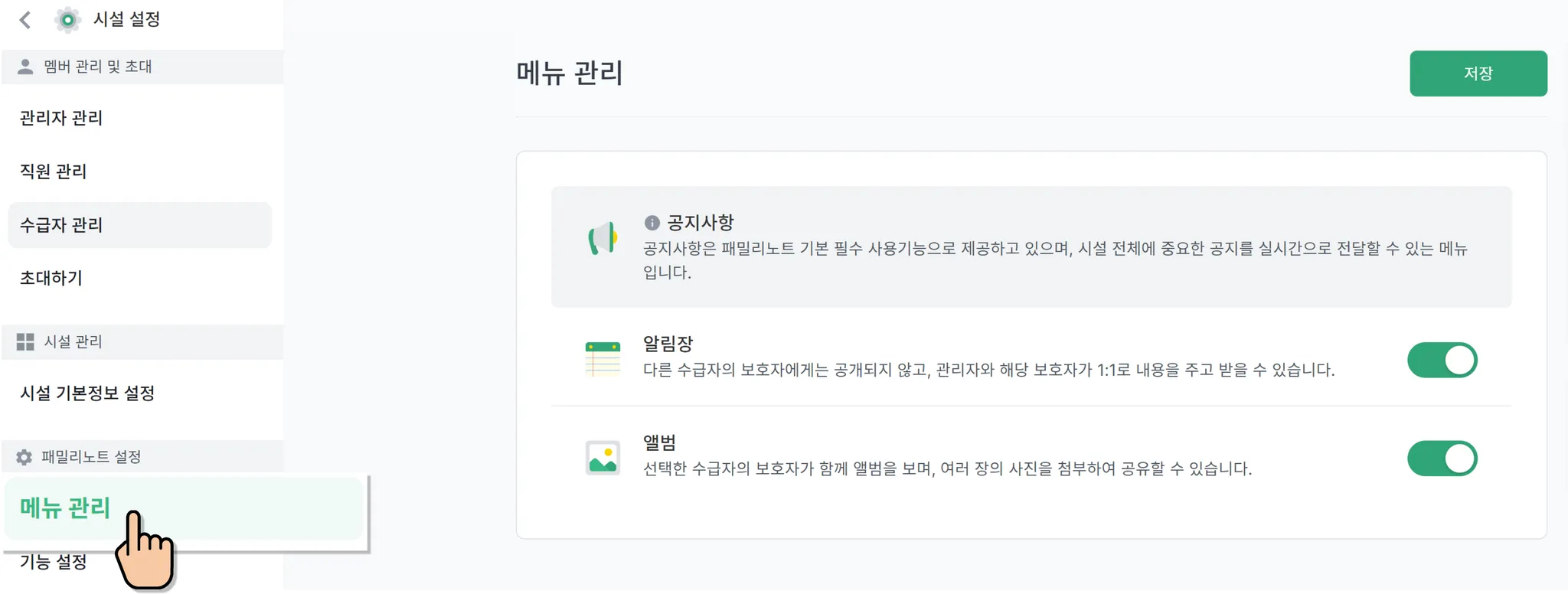Select the highlighted 메뉴 관리 item
Image resolution: width=1568 pixels, height=594 pixels.
click(184, 508)
